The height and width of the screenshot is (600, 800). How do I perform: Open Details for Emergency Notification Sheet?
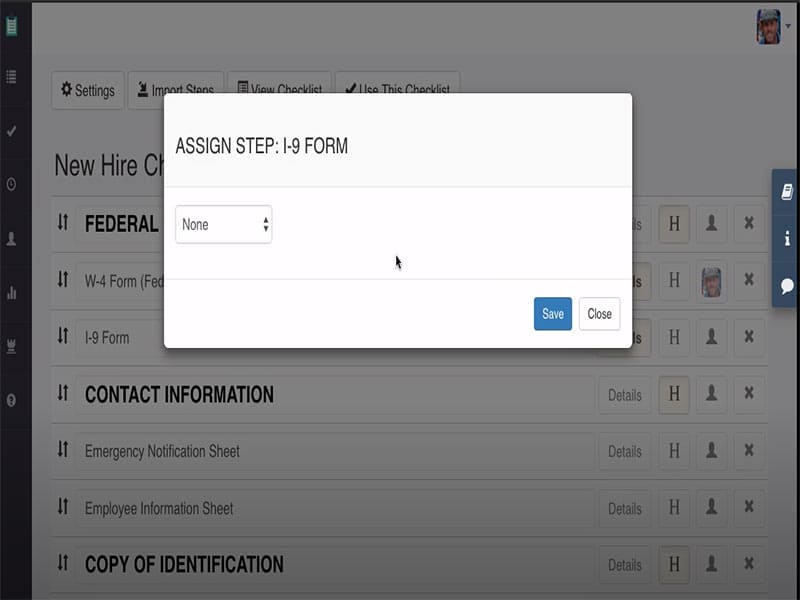click(625, 452)
